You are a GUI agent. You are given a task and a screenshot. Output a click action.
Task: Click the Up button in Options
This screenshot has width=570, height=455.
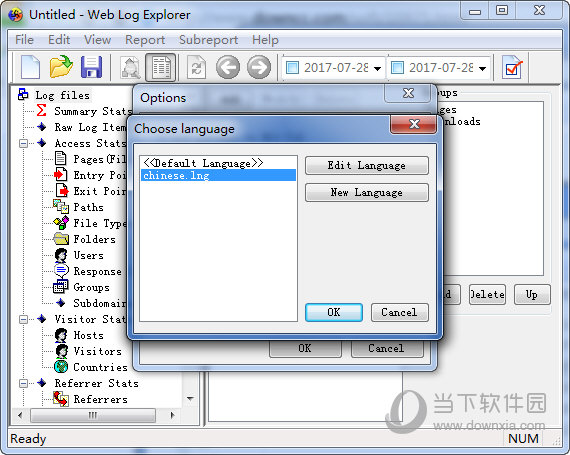532,294
